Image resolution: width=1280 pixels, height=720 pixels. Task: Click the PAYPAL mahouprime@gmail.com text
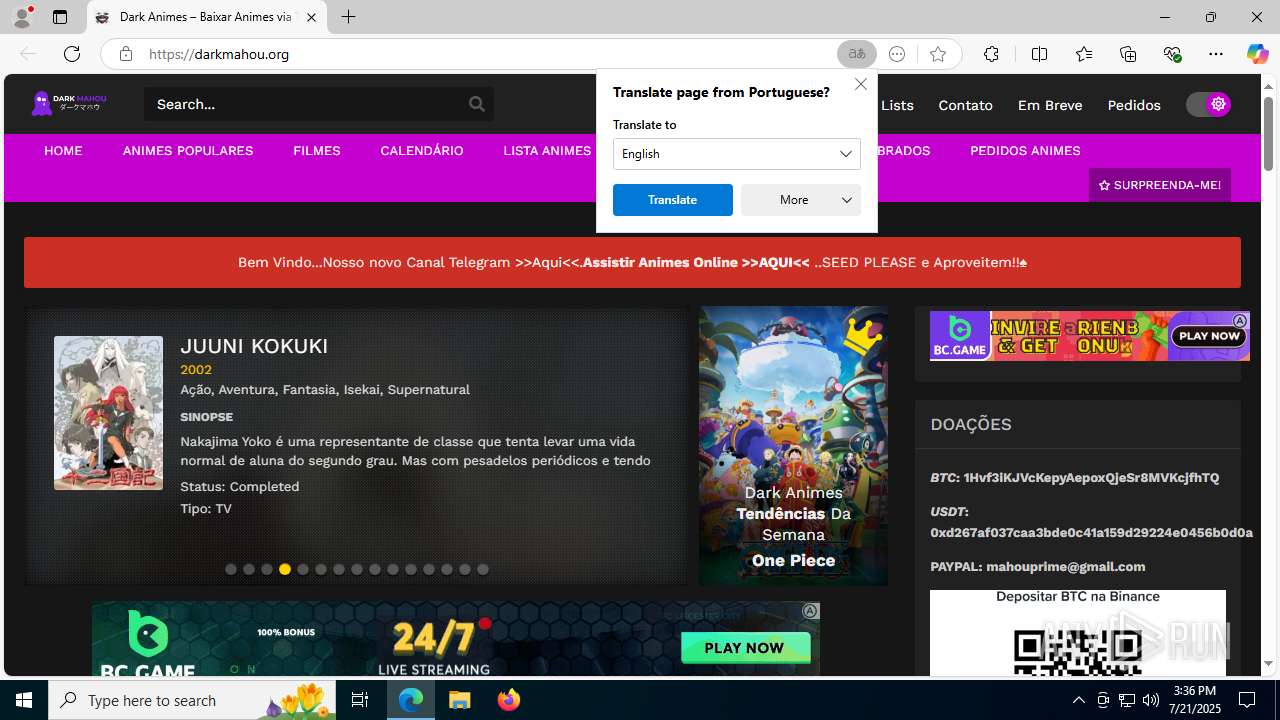1037,566
